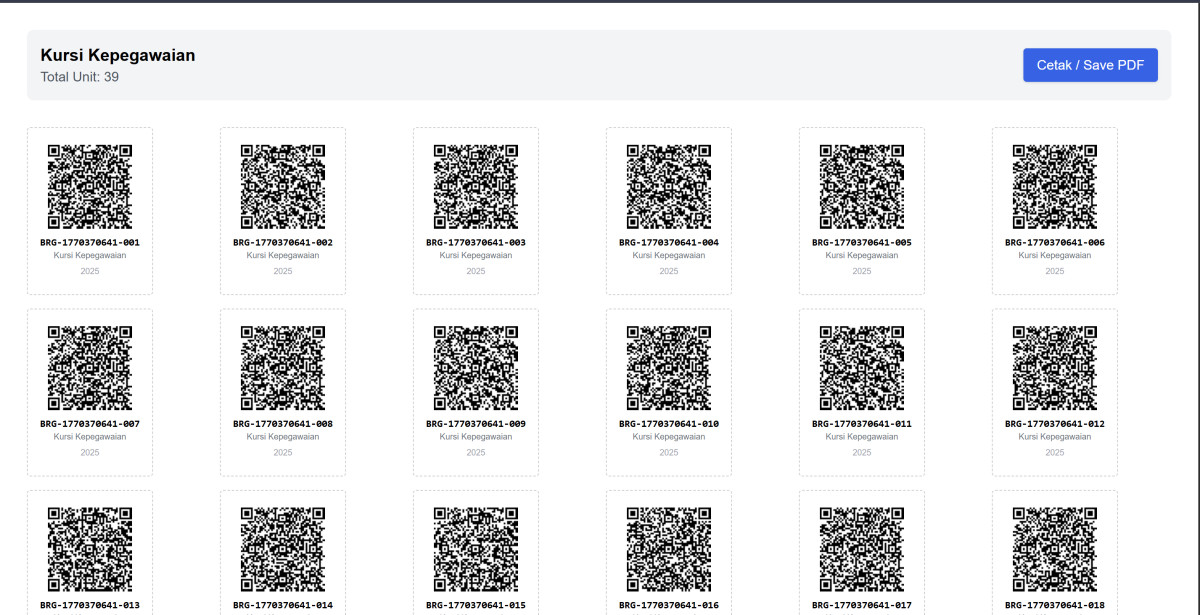Select QR code for BRG-1770370641-017
This screenshot has height=615, width=1200.
coord(862,549)
